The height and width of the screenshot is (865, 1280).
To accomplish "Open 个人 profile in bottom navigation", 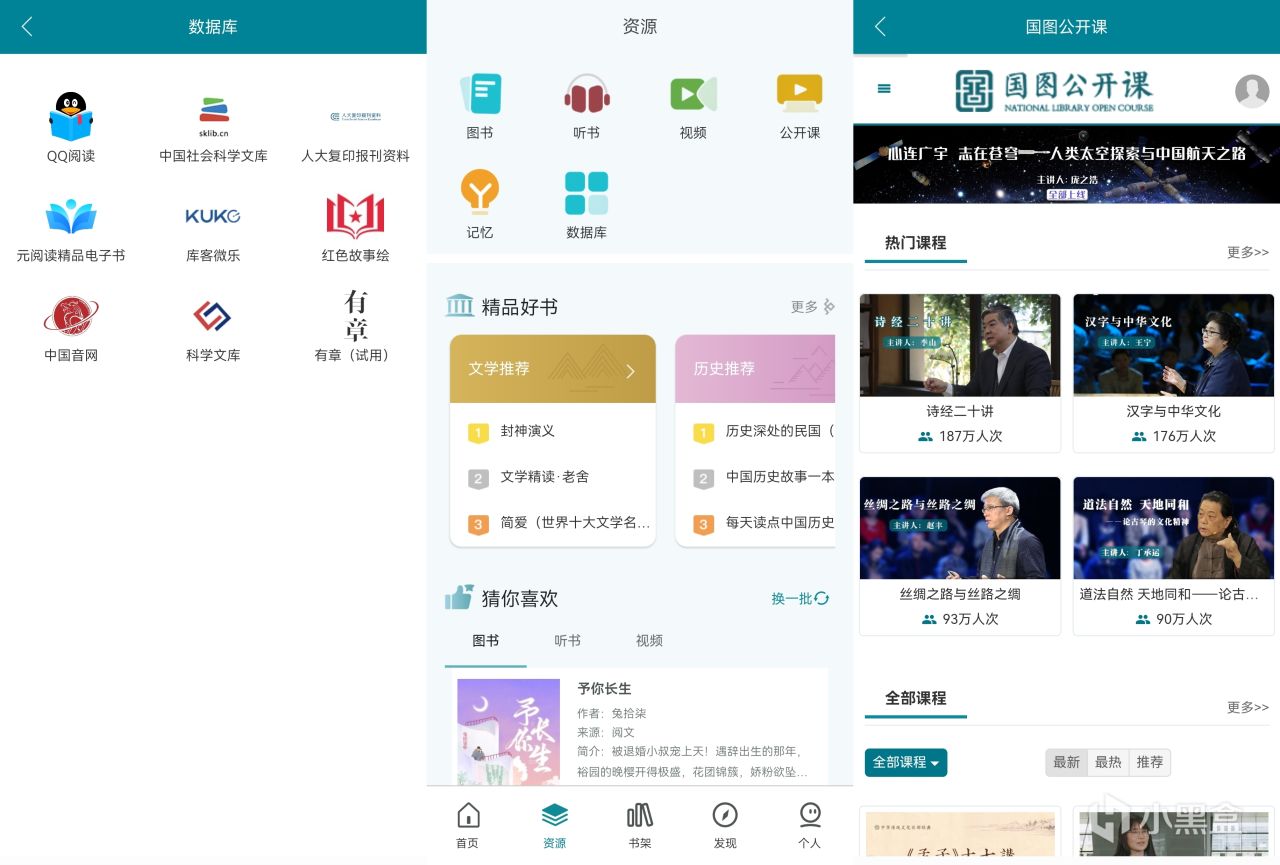I will coord(810,825).
